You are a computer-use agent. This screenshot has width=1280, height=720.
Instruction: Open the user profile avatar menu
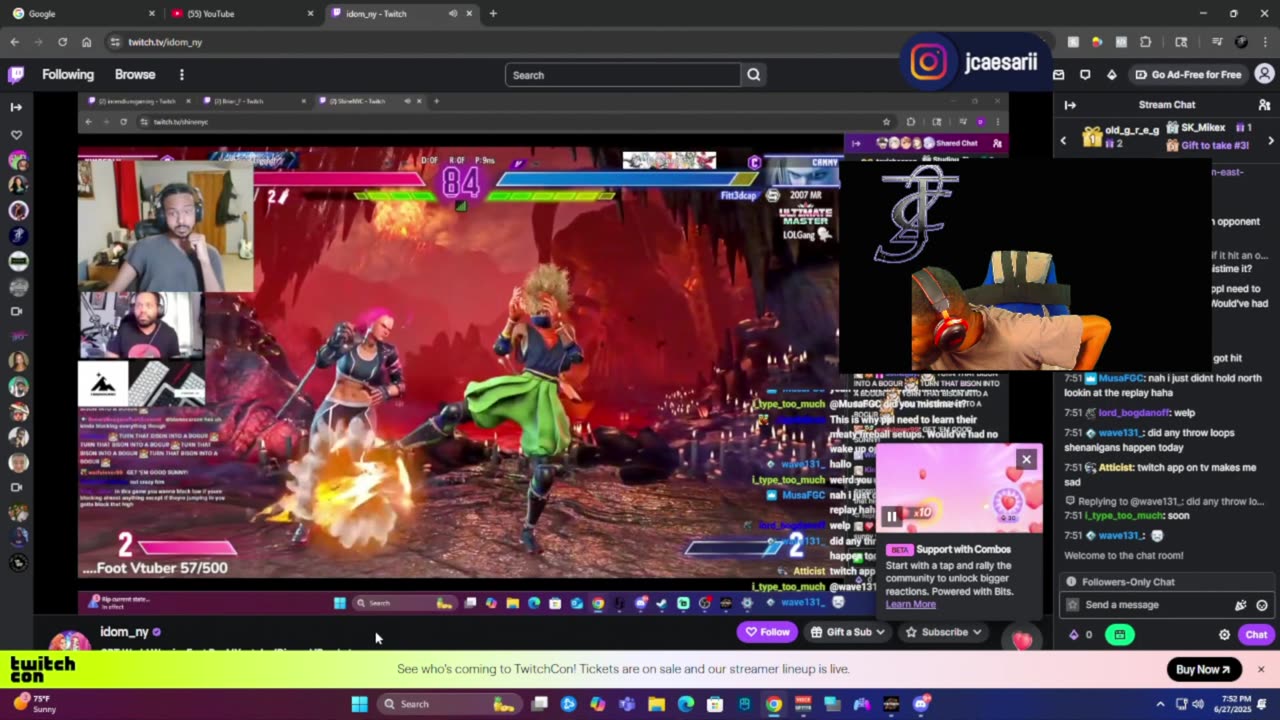pyautogui.click(x=1265, y=75)
